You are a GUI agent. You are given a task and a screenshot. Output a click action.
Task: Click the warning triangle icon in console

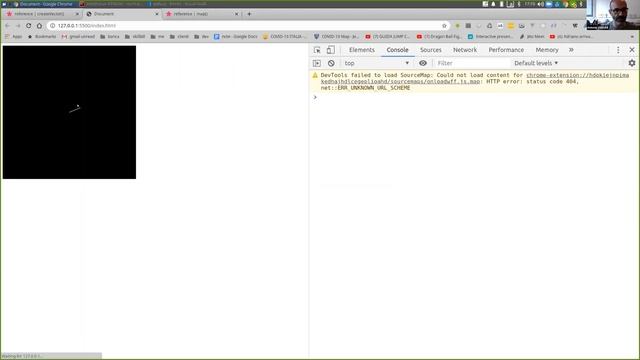click(x=315, y=75)
